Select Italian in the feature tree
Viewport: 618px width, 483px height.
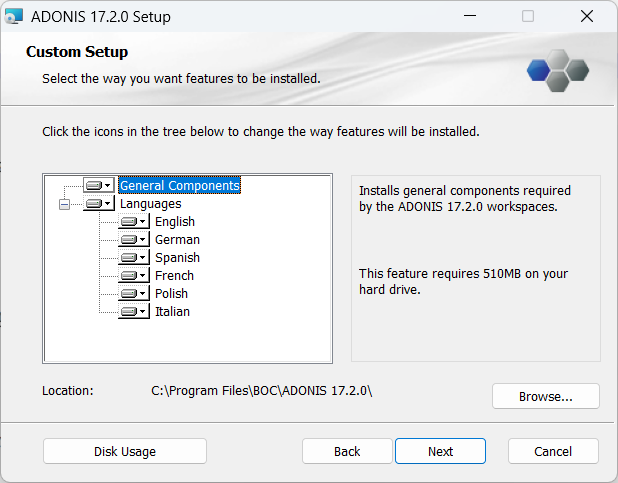tap(172, 311)
